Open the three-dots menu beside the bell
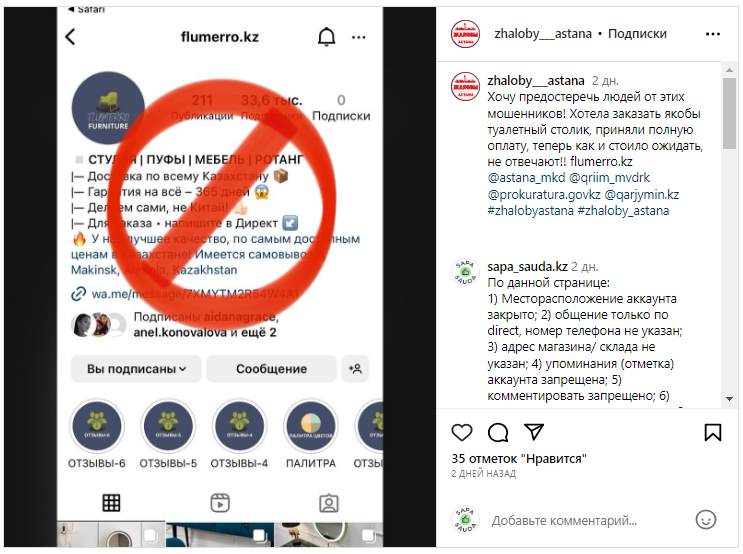This screenshot has height=554, width=743. coord(359,37)
